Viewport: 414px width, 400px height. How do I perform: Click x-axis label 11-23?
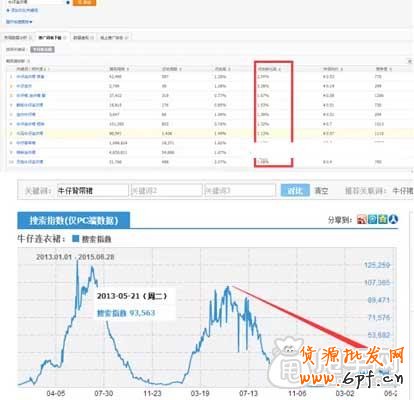tap(152, 393)
